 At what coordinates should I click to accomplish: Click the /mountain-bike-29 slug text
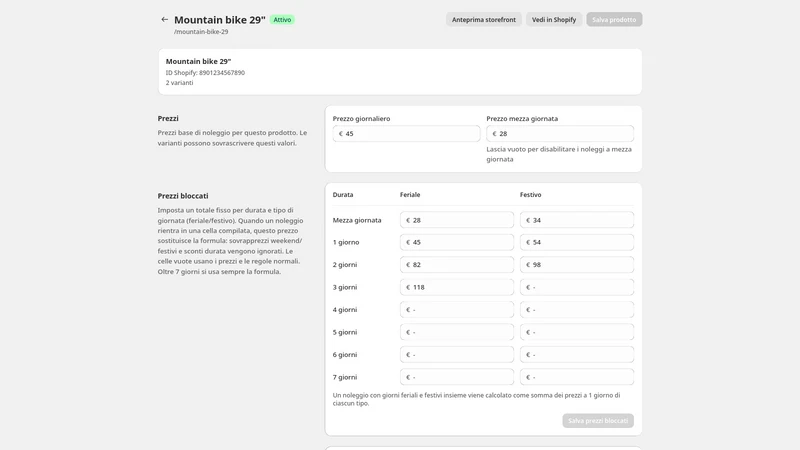pos(201,32)
